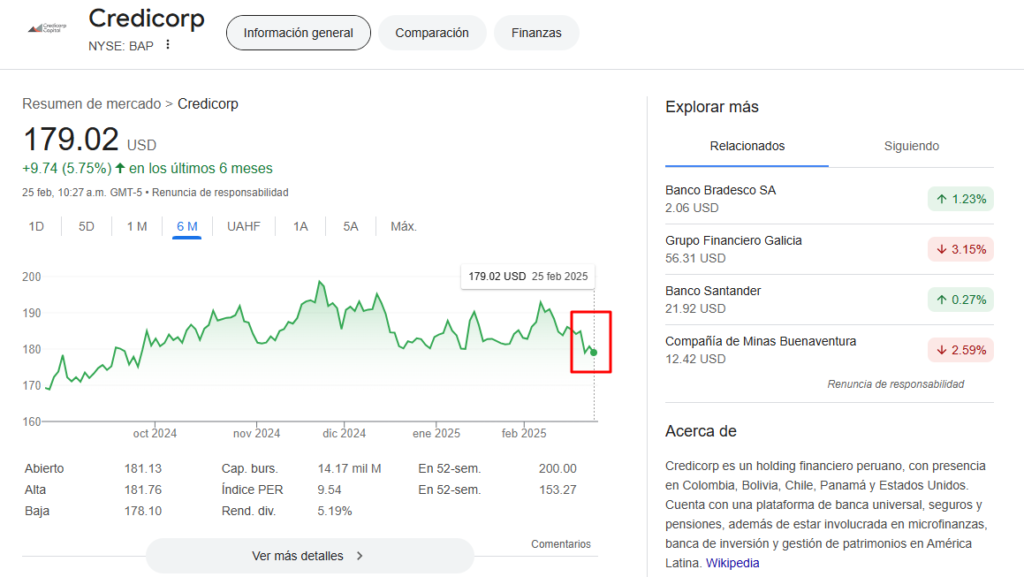Click the Ver más detalles button
Viewport: 1024px width, 577px height.
(x=310, y=556)
